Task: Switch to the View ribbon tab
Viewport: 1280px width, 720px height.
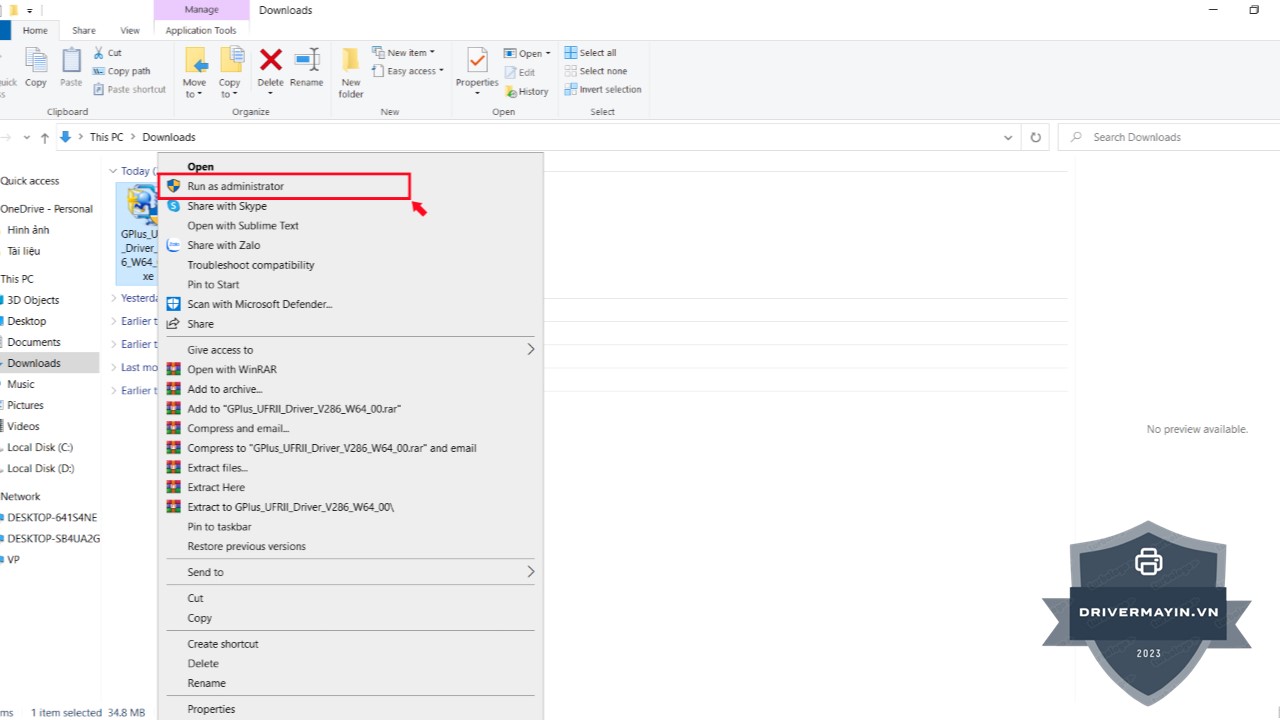Action: tap(130, 31)
